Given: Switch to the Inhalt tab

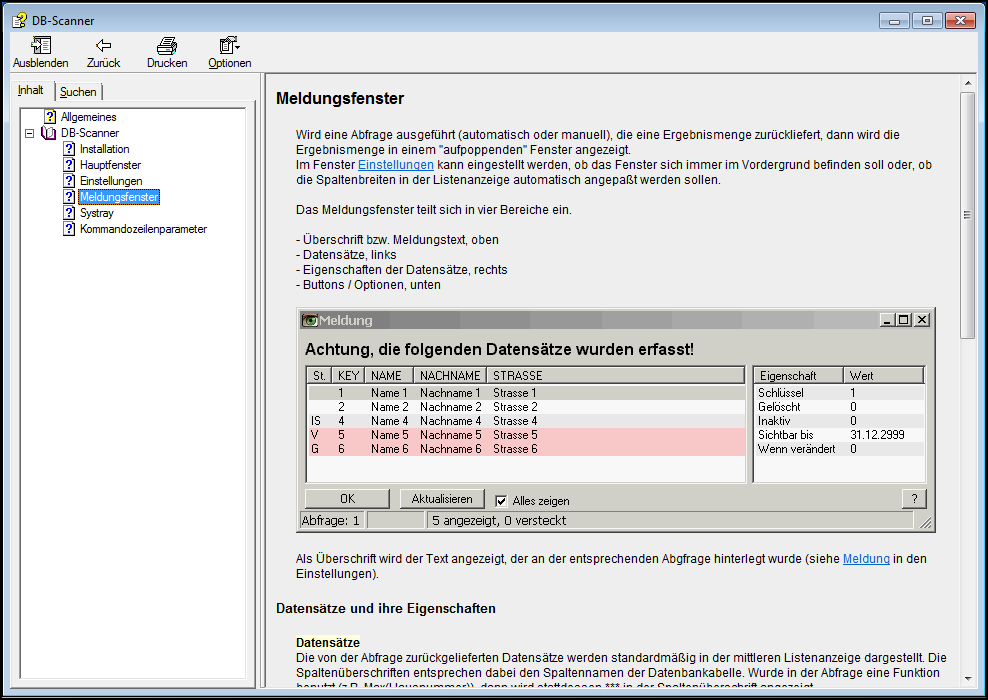Looking at the screenshot, I should tap(31, 90).
